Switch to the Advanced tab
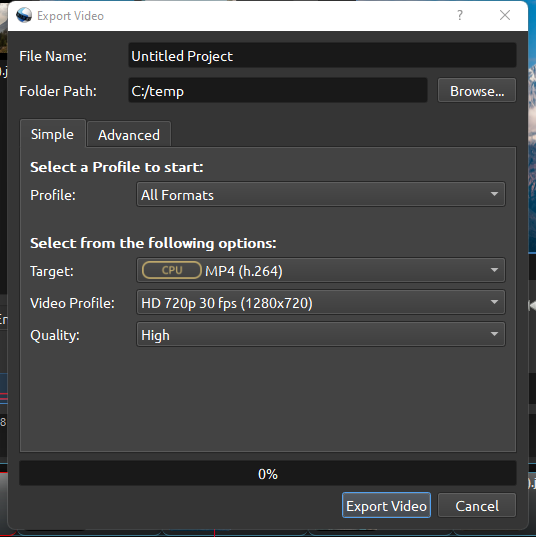This screenshot has width=536, height=537. coord(129,135)
